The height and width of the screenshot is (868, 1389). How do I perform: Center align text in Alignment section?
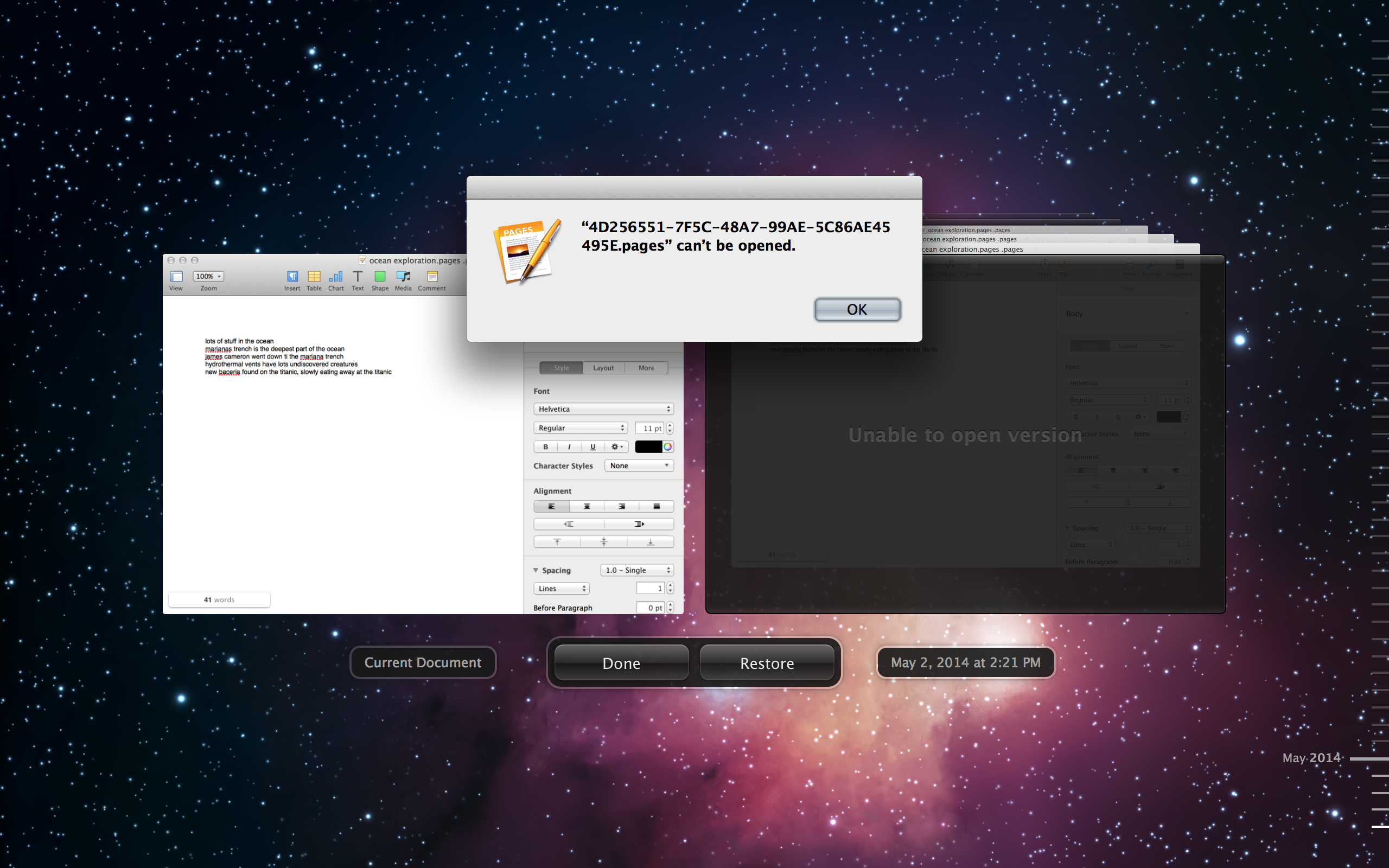click(587, 506)
